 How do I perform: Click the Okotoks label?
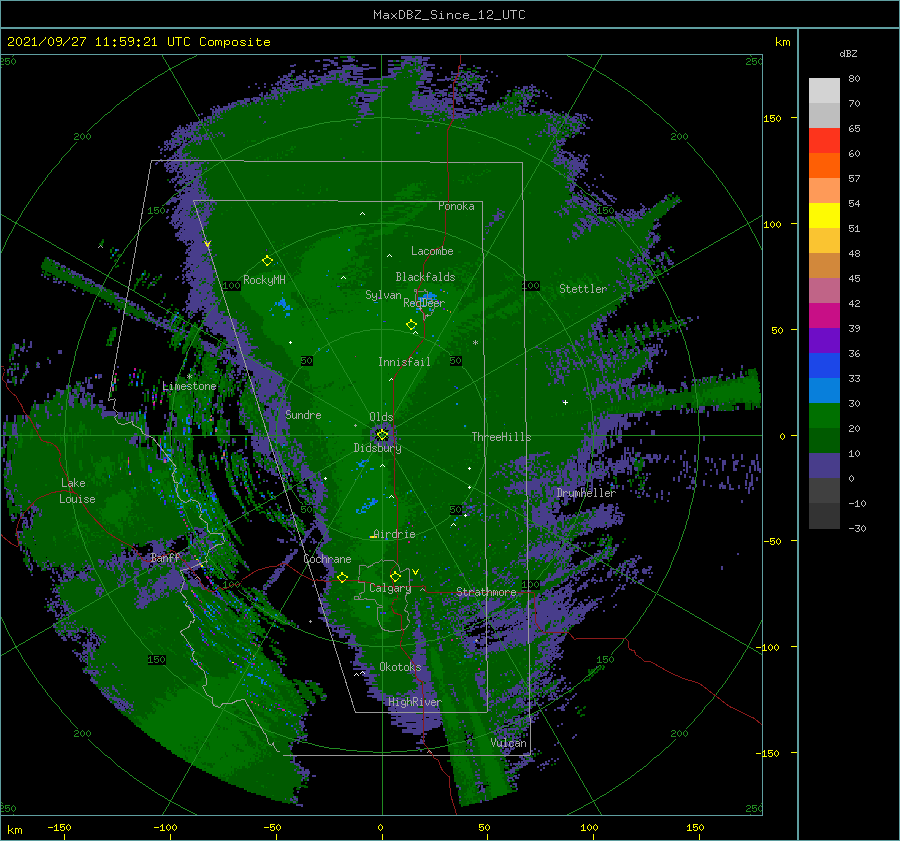pyautogui.click(x=400, y=667)
